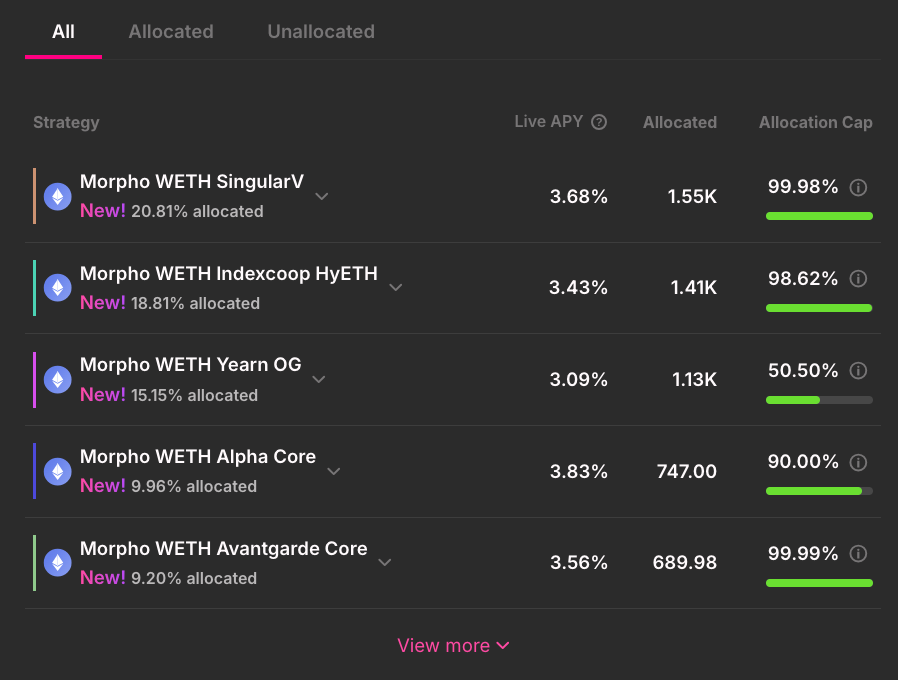Screen dimensions: 898x680
Task: Click the Ethereum icon for Morpho WETH Alpha Core
Action: [x=58, y=471]
